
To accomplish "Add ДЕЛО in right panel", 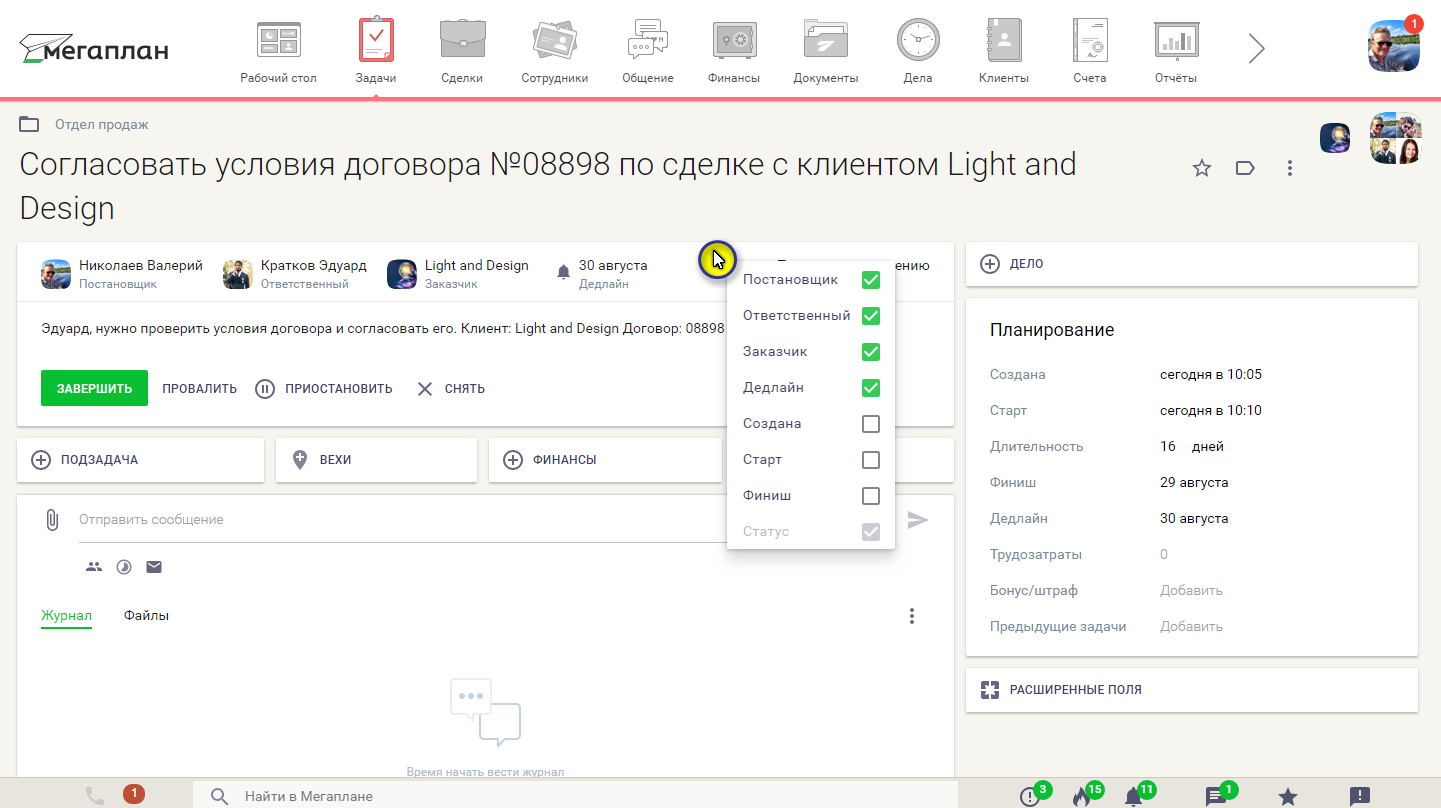I will pyautogui.click(x=1192, y=264).
